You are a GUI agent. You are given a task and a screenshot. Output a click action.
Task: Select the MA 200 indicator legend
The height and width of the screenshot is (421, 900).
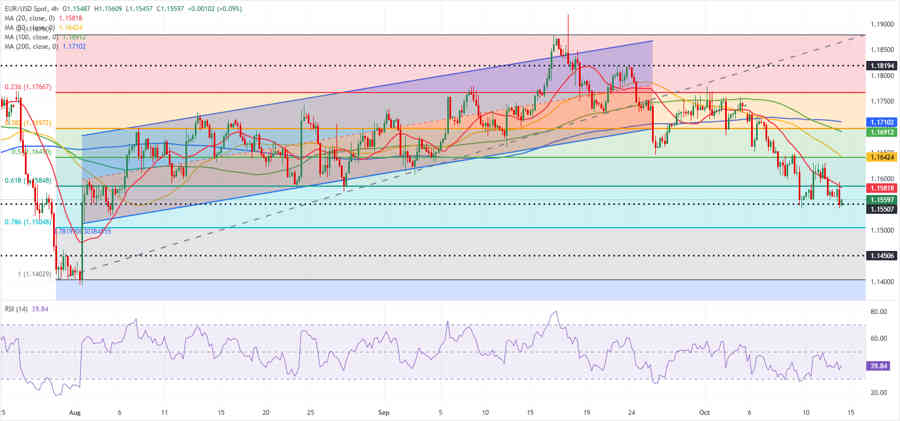(30, 46)
